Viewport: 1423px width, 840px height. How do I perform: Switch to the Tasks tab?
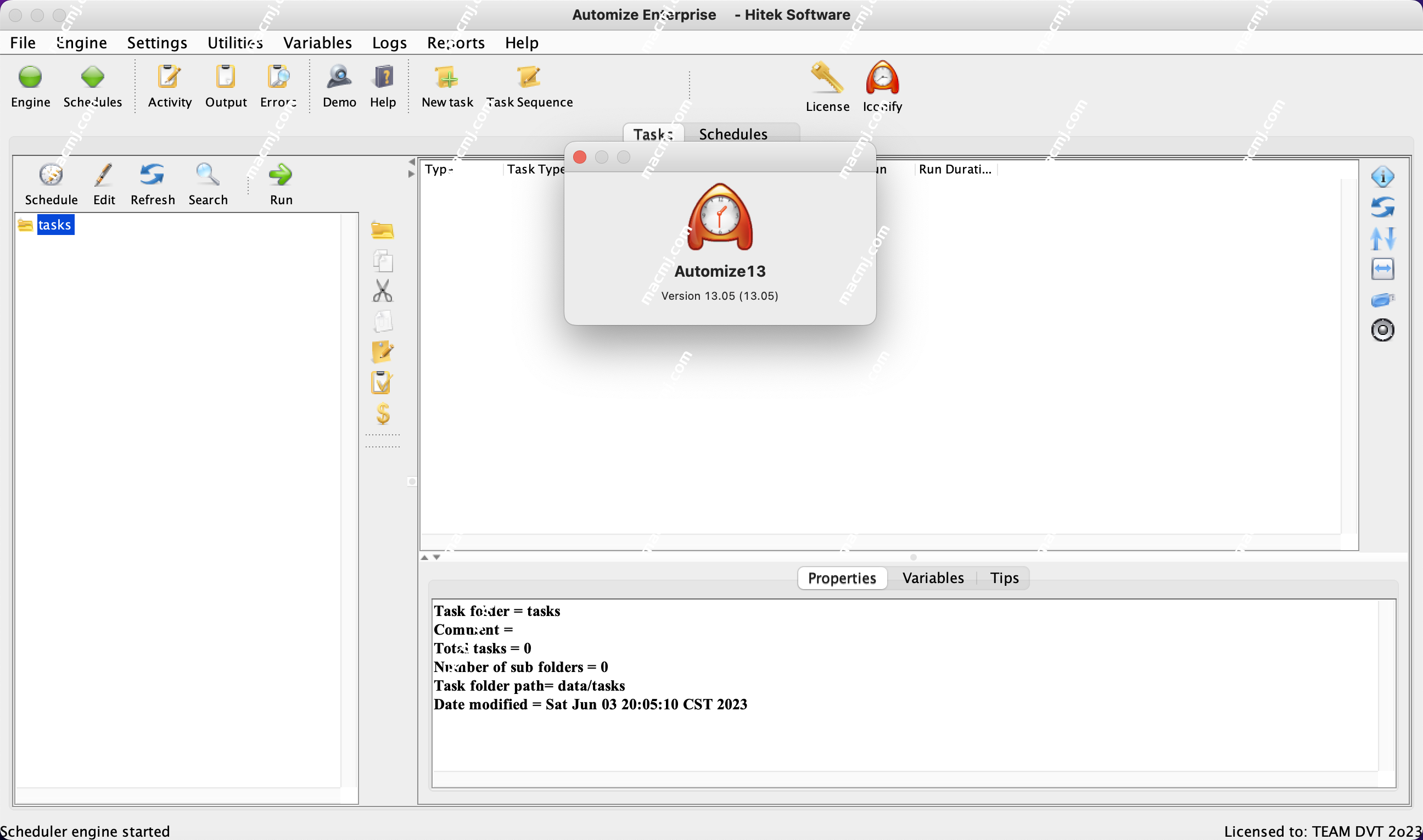click(x=653, y=134)
